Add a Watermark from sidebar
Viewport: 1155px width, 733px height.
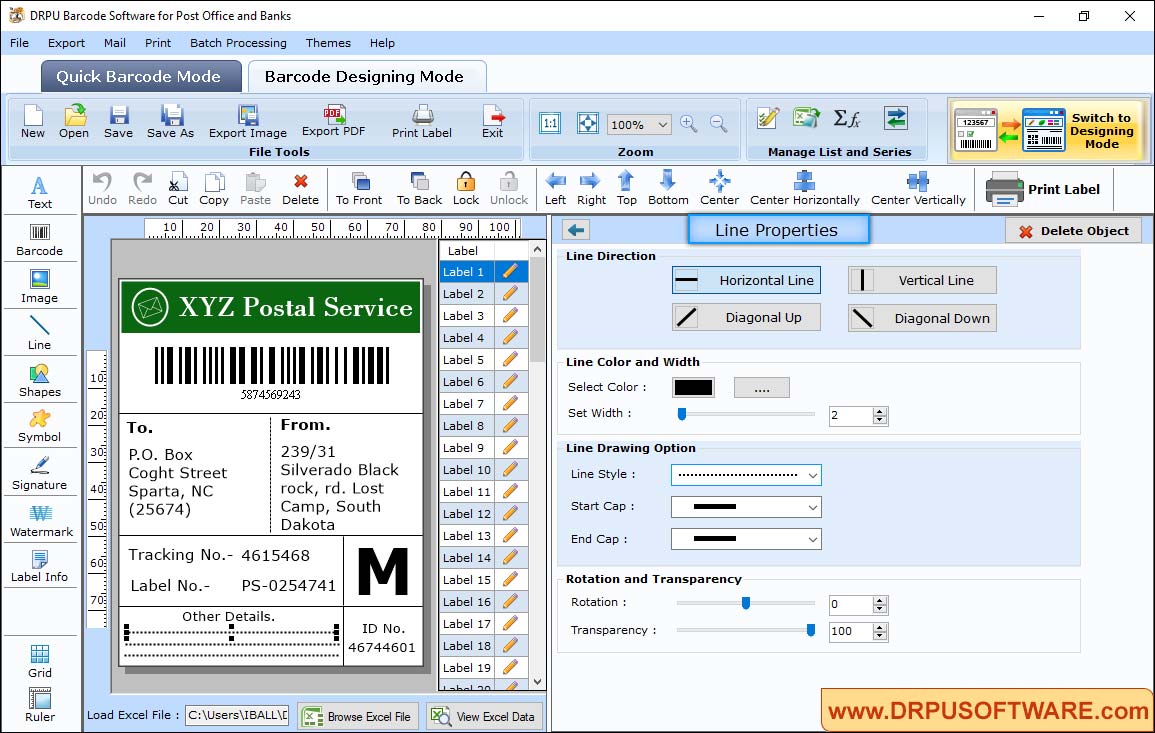(x=41, y=521)
